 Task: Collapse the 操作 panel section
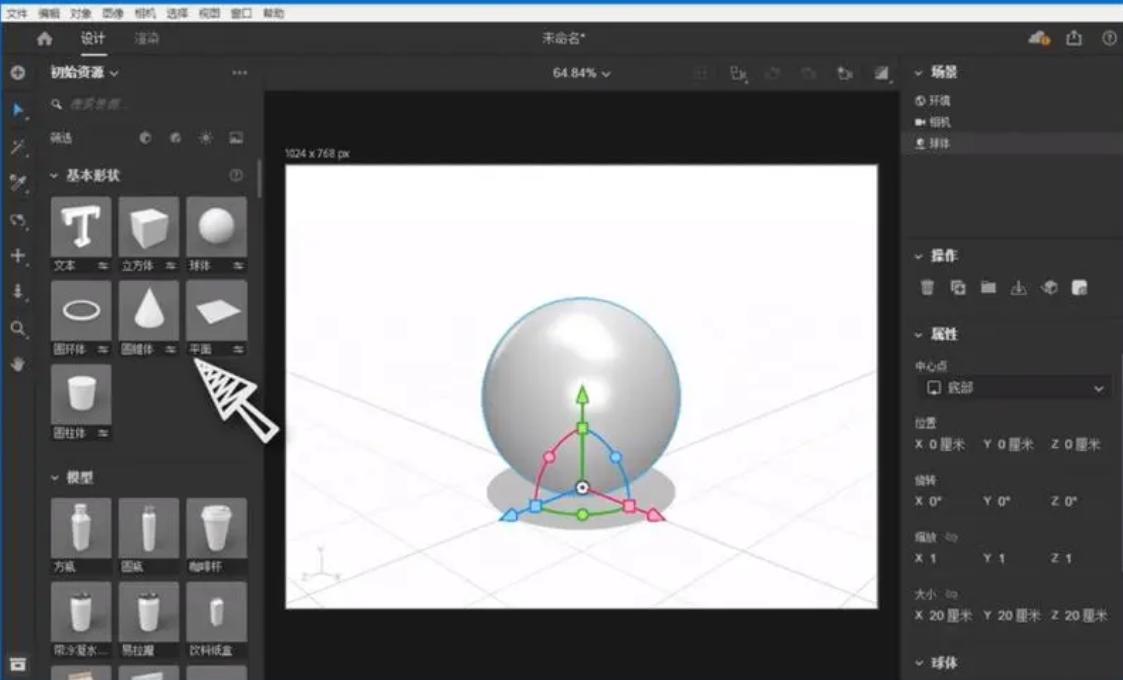tap(919, 256)
